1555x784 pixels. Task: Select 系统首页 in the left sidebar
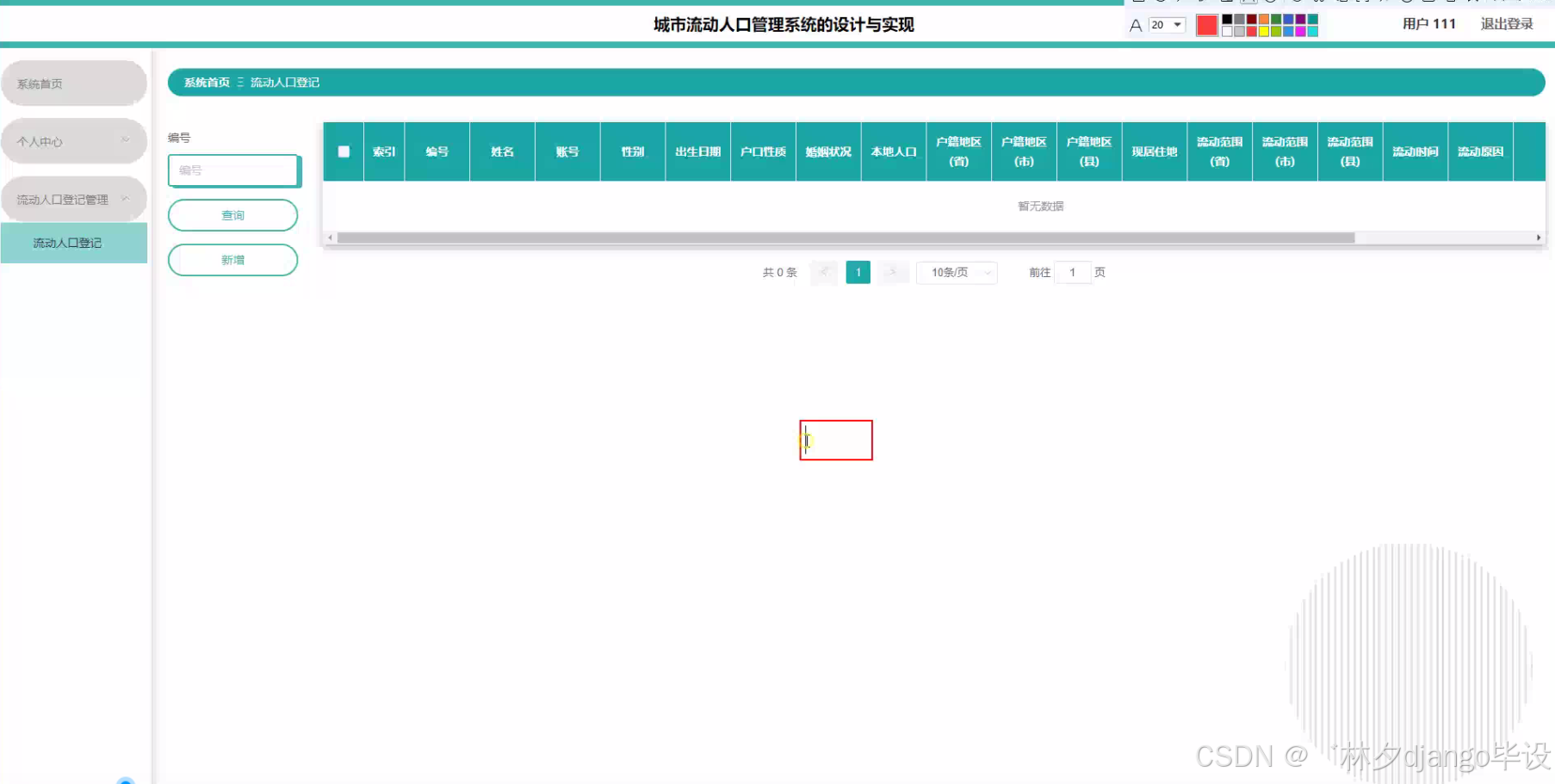[x=74, y=83]
